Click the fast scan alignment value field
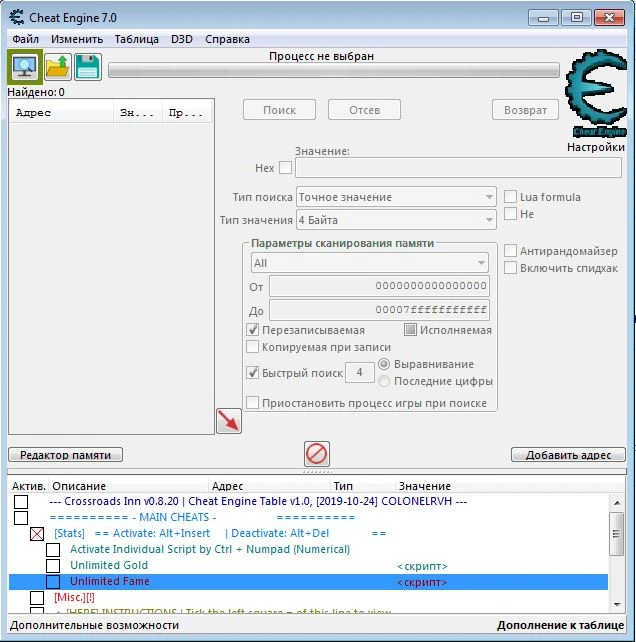Viewport: 636px width, 642px height. [360, 372]
